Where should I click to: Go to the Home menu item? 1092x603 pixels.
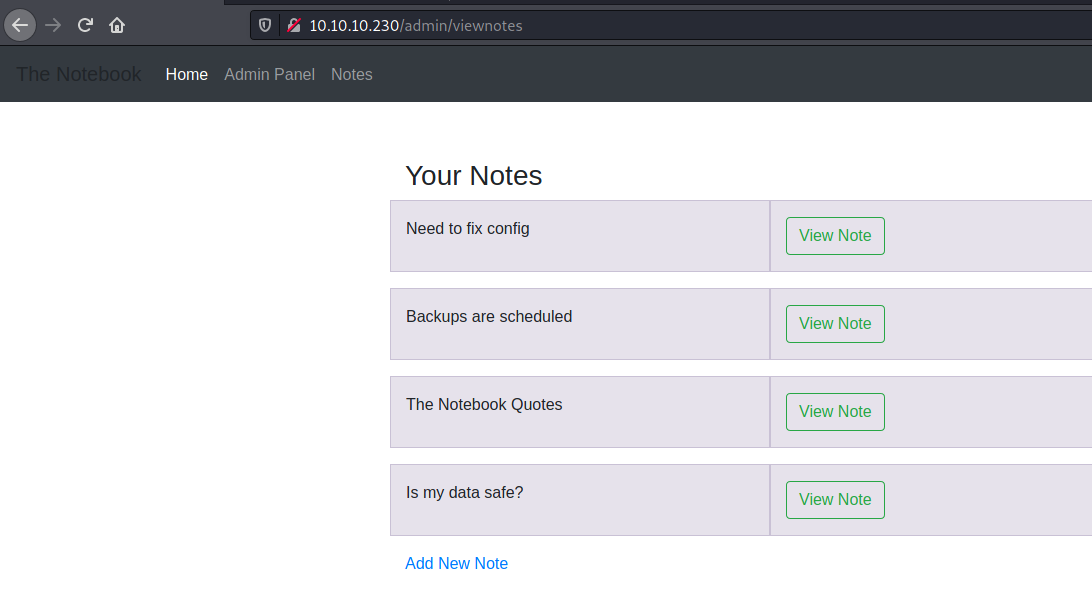(x=187, y=75)
